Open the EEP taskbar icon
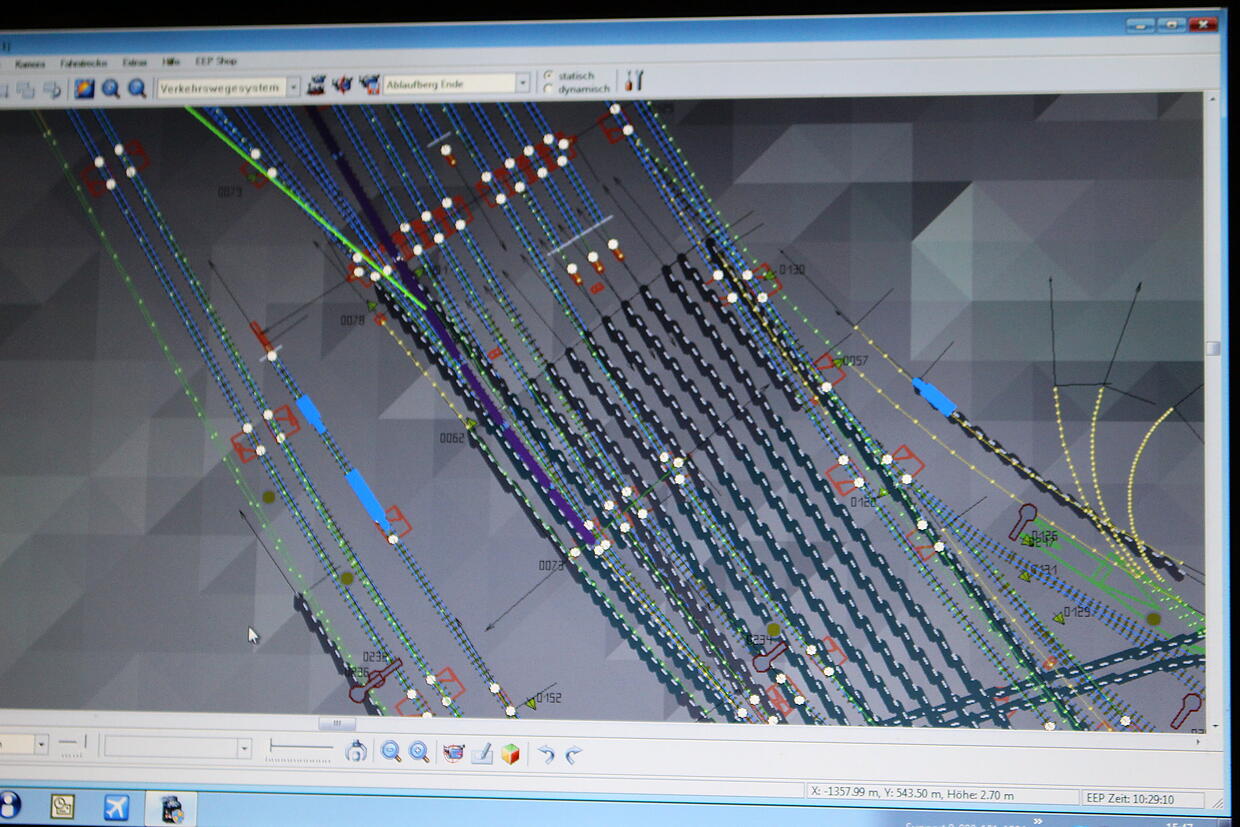Viewport: 1240px width, 827px height. 171,809
